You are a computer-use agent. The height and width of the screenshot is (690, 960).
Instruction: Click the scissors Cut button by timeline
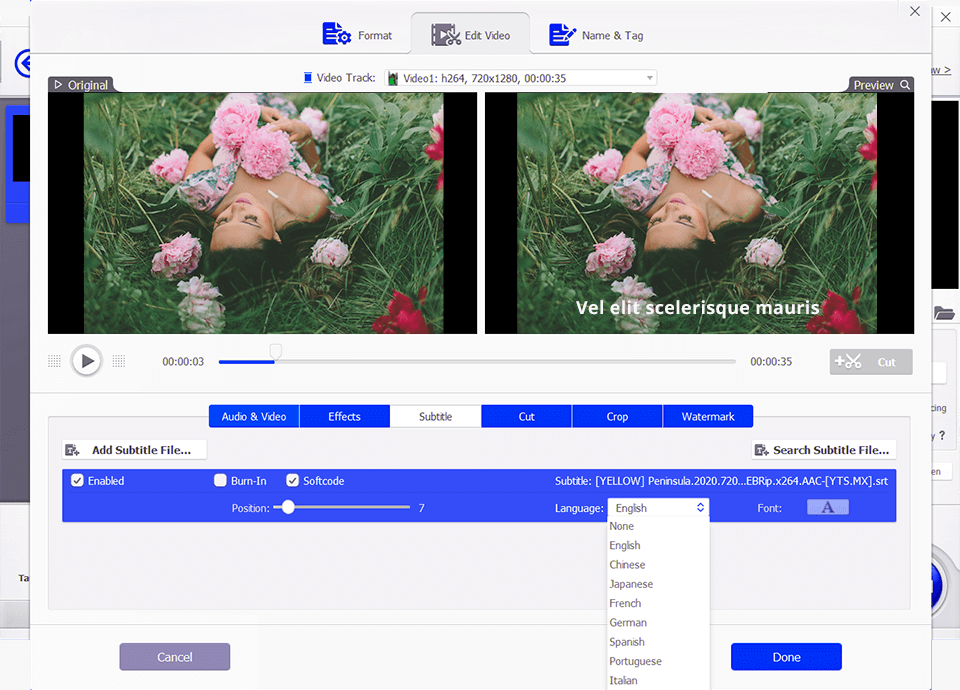pos(871,362)
